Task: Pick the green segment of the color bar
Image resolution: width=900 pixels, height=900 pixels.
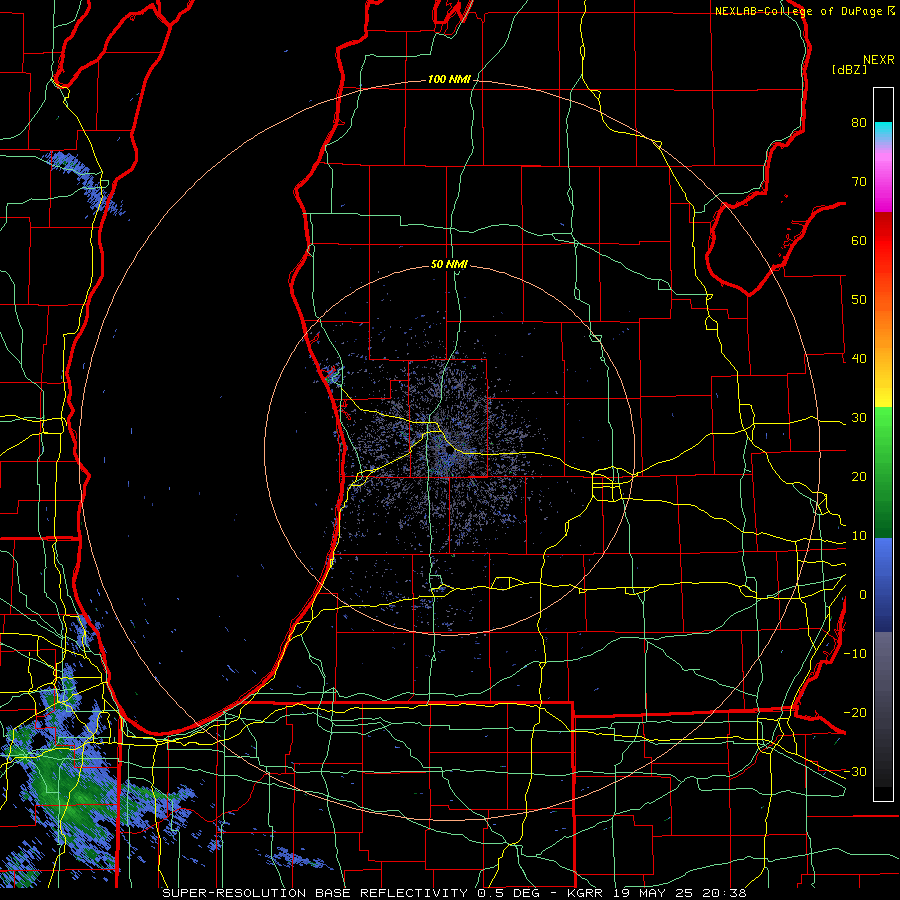Action: [x=883, y=471]
